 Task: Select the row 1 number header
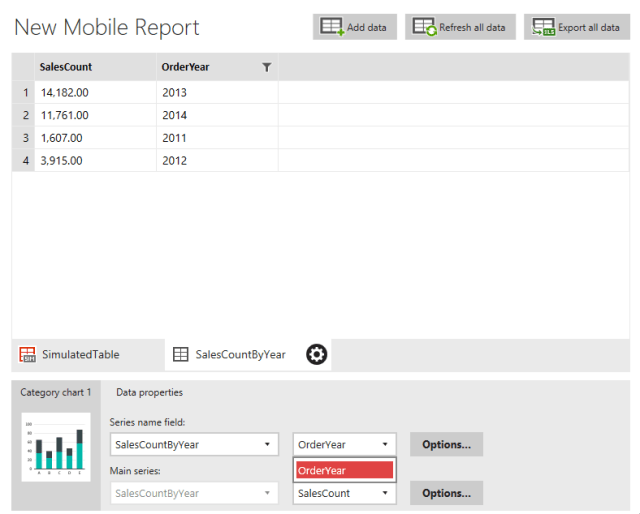(x=25, y=92)
